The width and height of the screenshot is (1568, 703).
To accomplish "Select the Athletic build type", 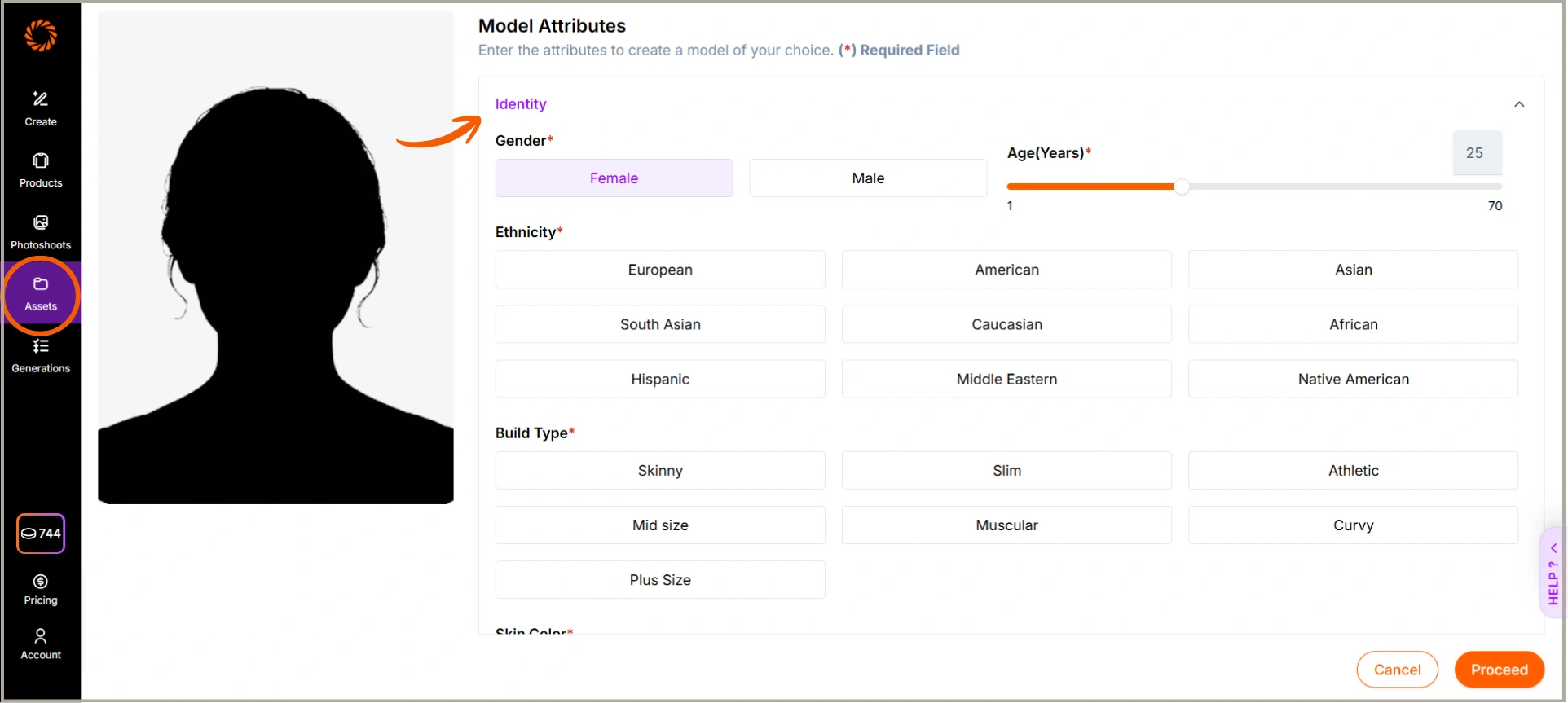I will [x=1352, y=470].
